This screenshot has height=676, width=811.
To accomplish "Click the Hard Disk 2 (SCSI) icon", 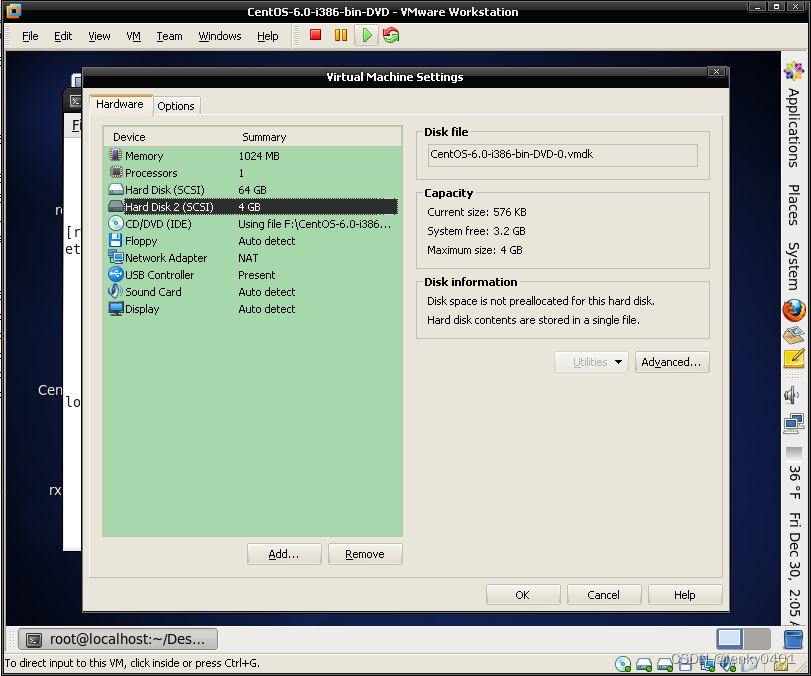I will tap(116, 206).
